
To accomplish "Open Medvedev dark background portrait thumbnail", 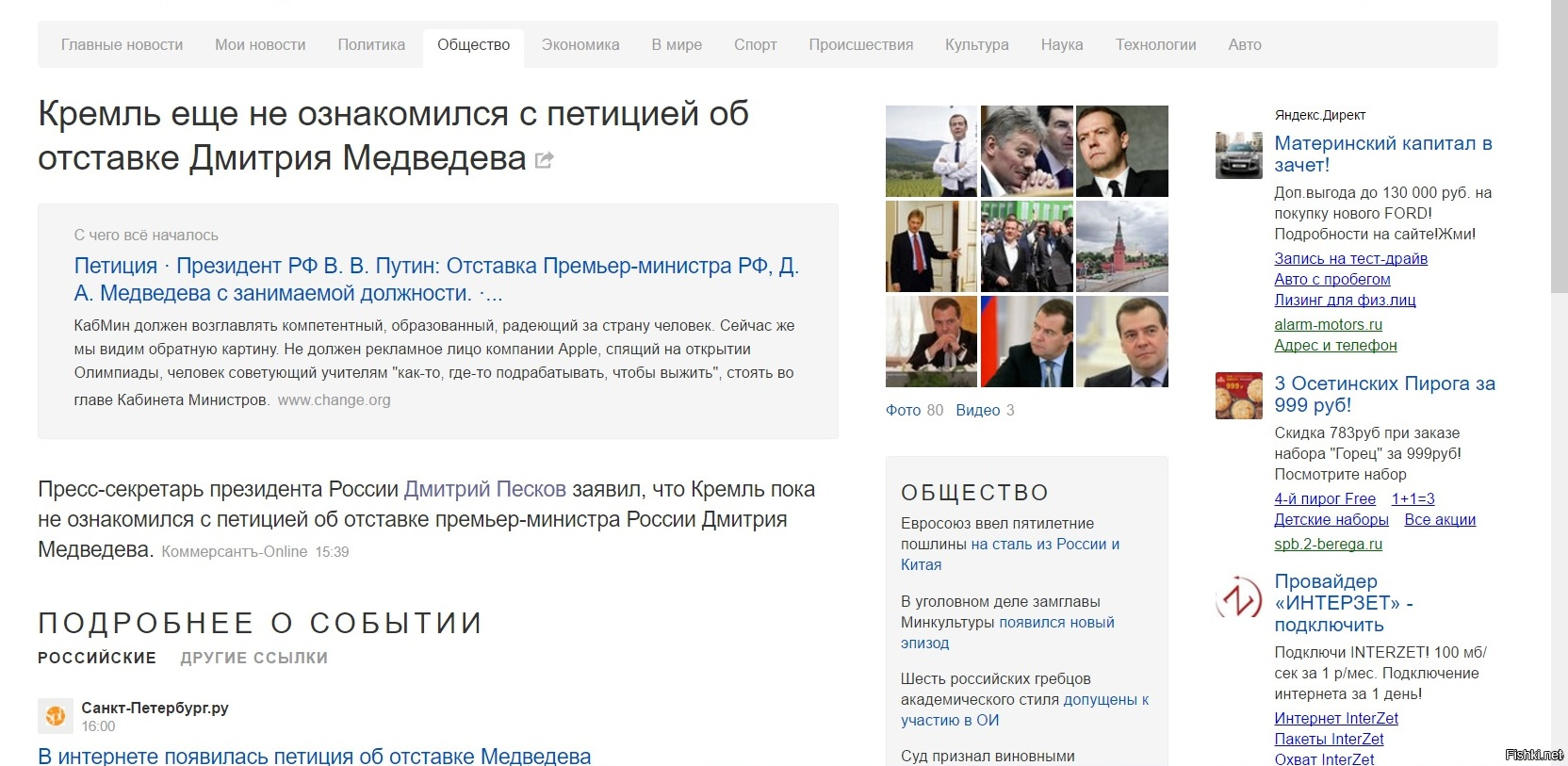I will [1122, 151].
